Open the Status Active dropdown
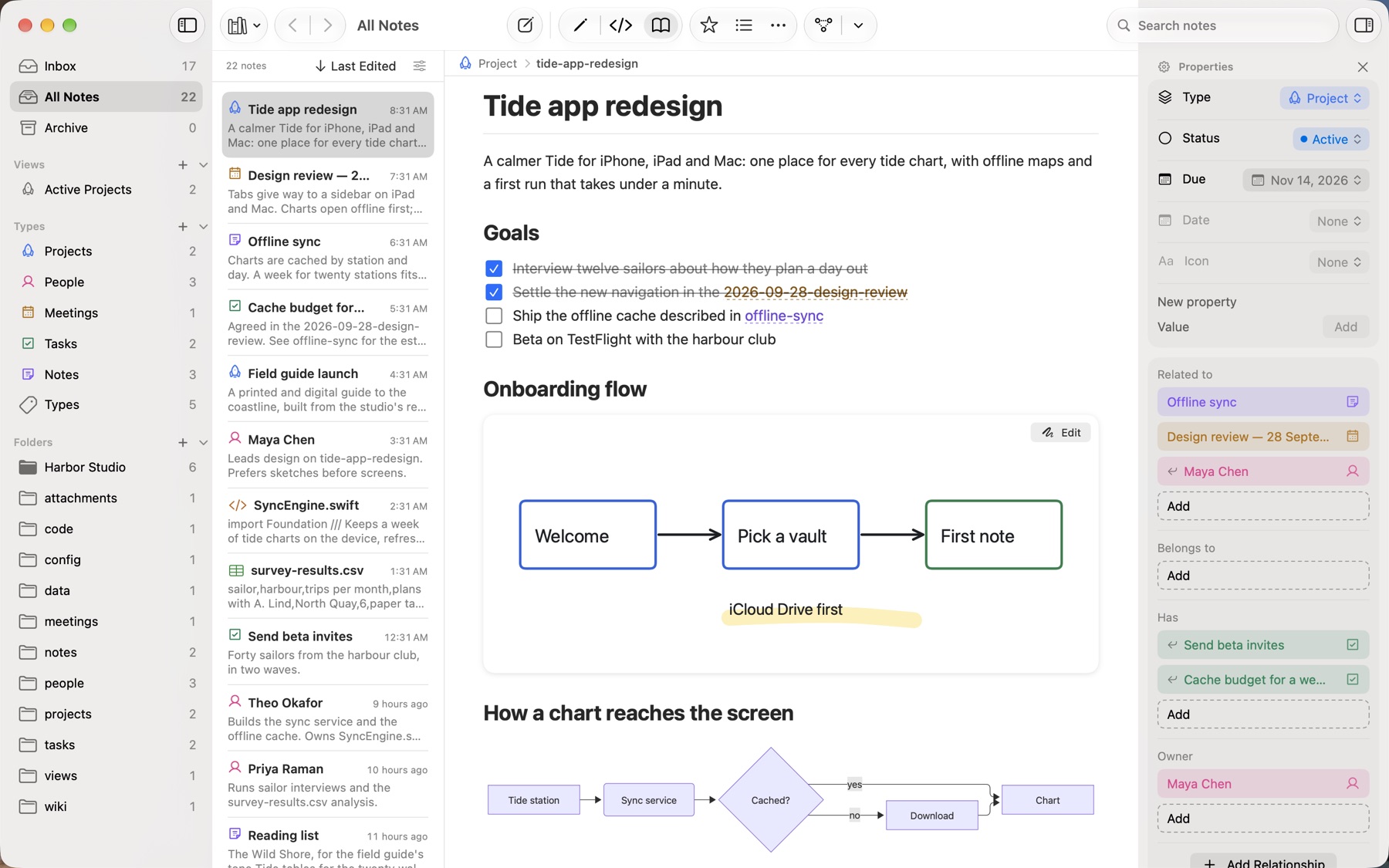Screen dimensions: 1389x868 click(1330, 140)
